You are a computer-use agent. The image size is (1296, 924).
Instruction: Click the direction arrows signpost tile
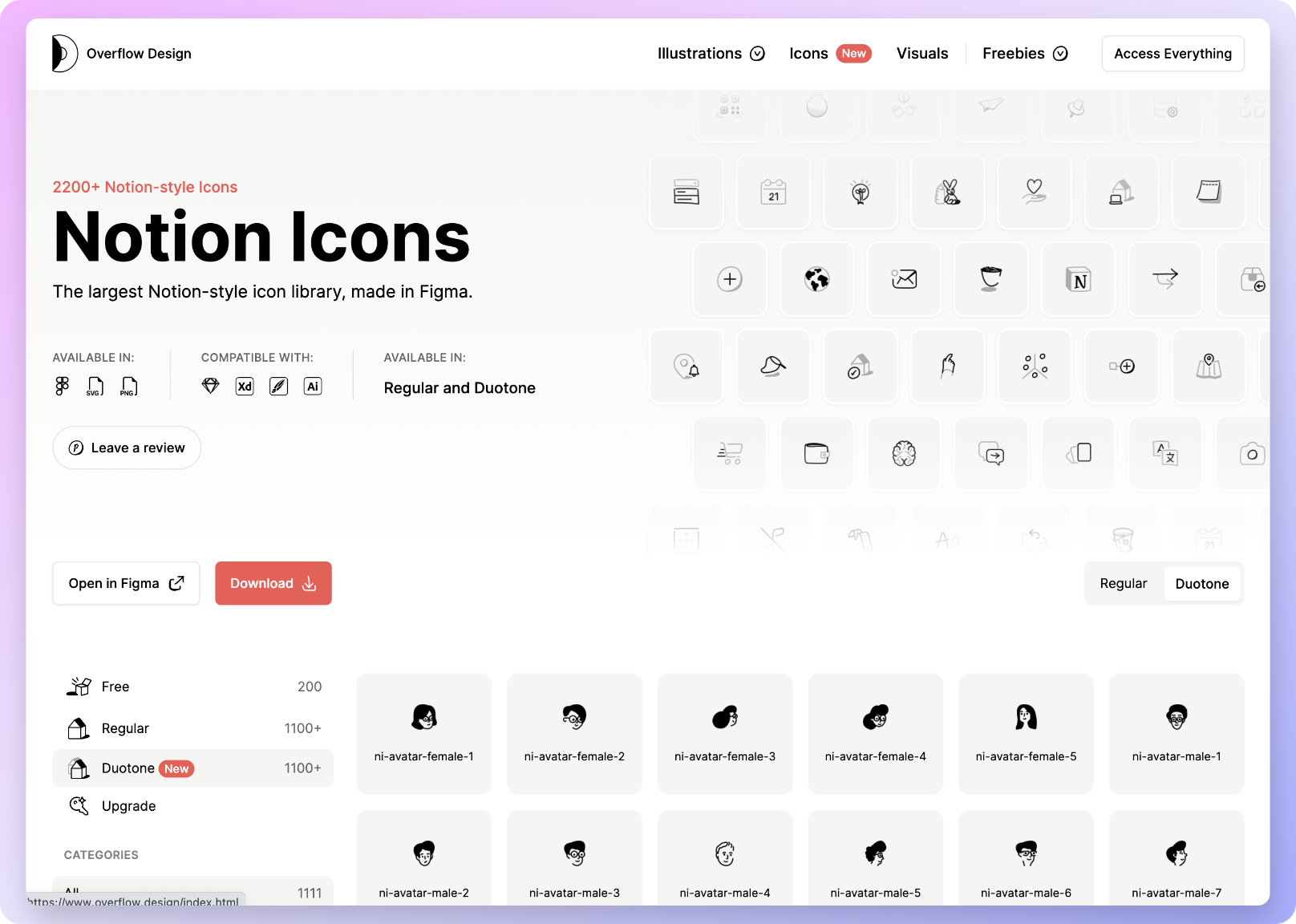[x=1165, y=279]
